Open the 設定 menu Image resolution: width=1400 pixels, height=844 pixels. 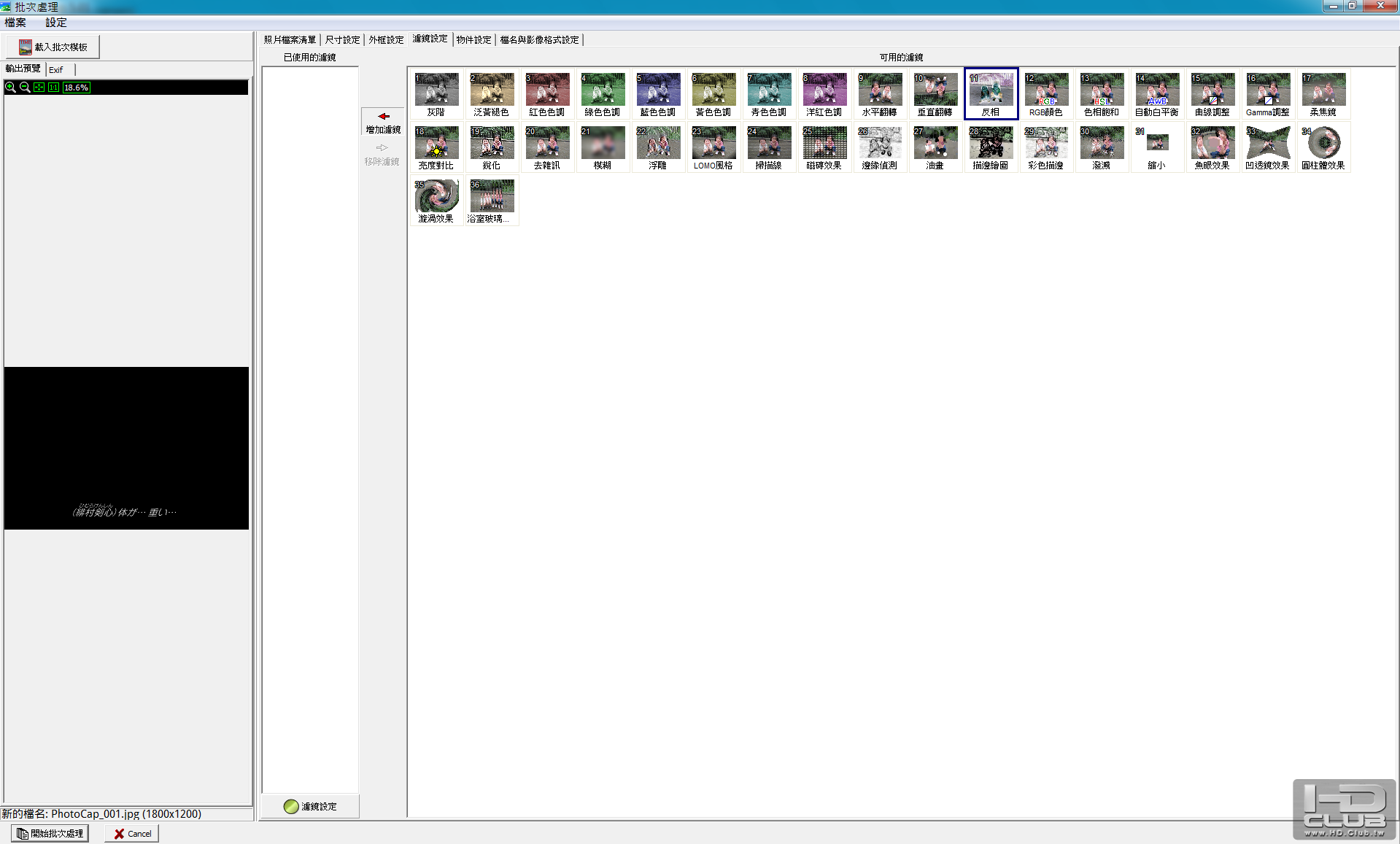pos(56,23)
